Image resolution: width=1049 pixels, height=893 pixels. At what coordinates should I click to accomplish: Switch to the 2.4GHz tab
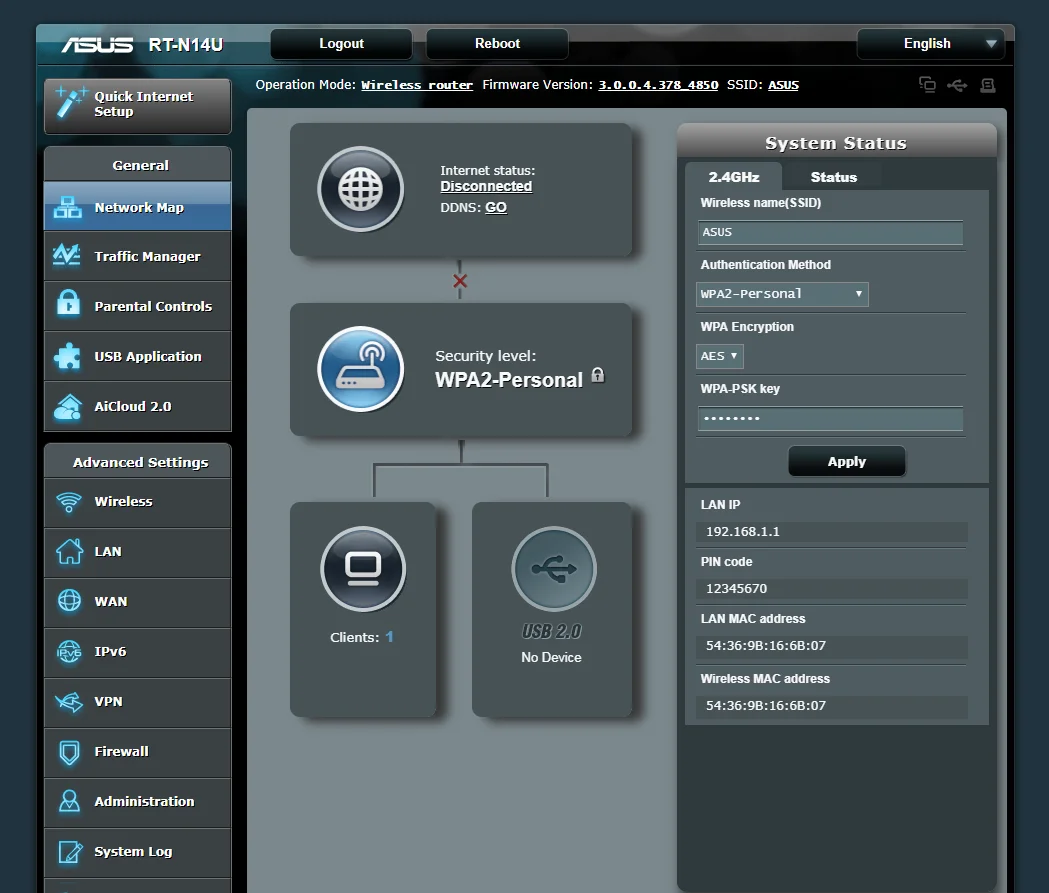click(733, 177)
